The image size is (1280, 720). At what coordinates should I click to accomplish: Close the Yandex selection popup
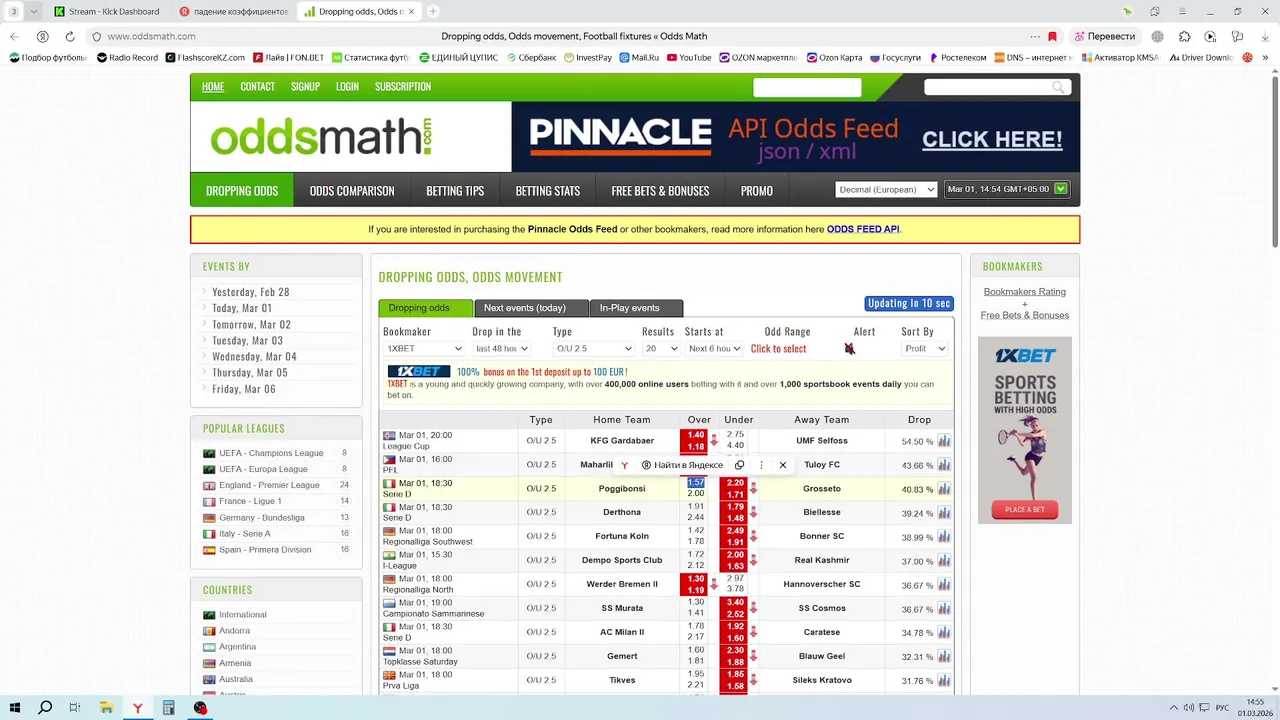783,465
